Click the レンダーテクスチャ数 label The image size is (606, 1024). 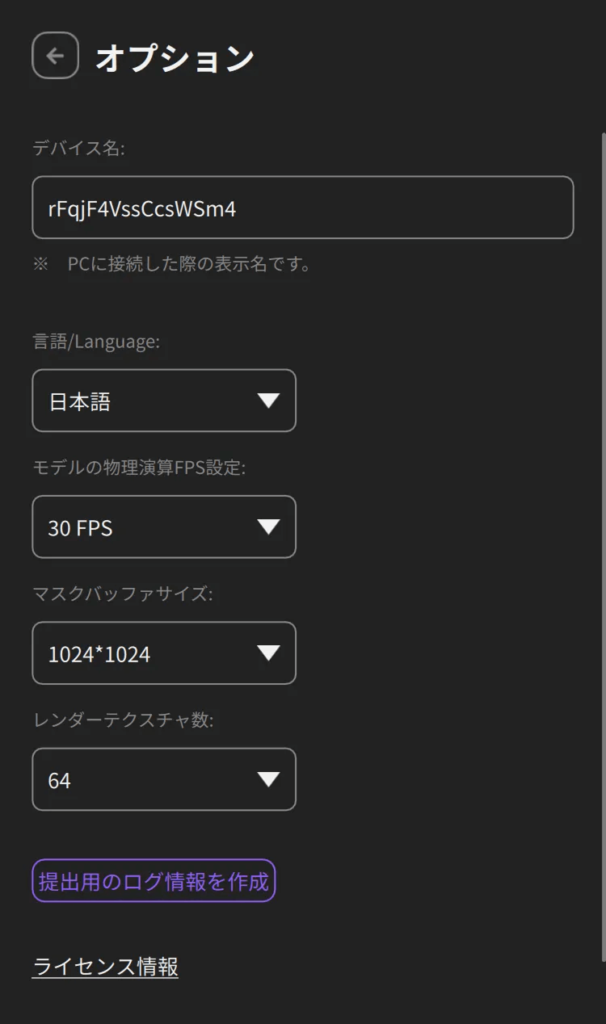(x=123, y=720)
